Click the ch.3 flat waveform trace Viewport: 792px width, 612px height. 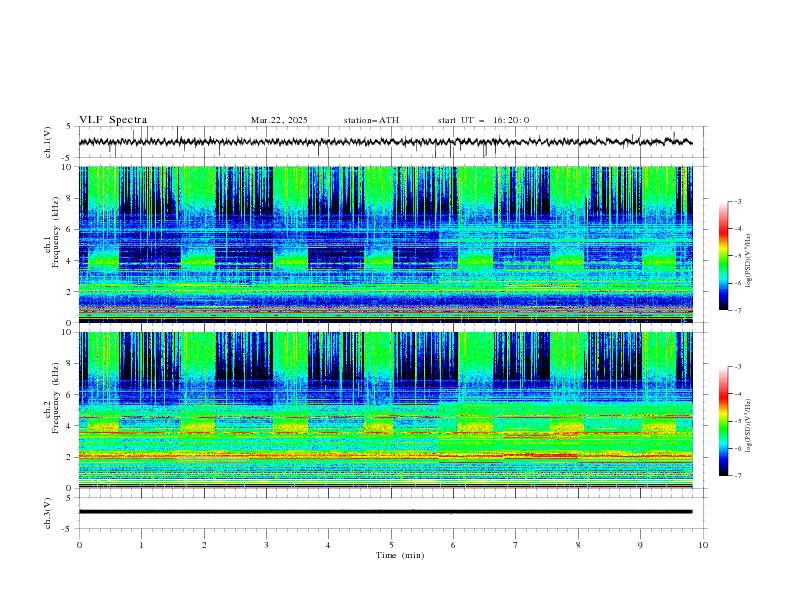point(385,512)
